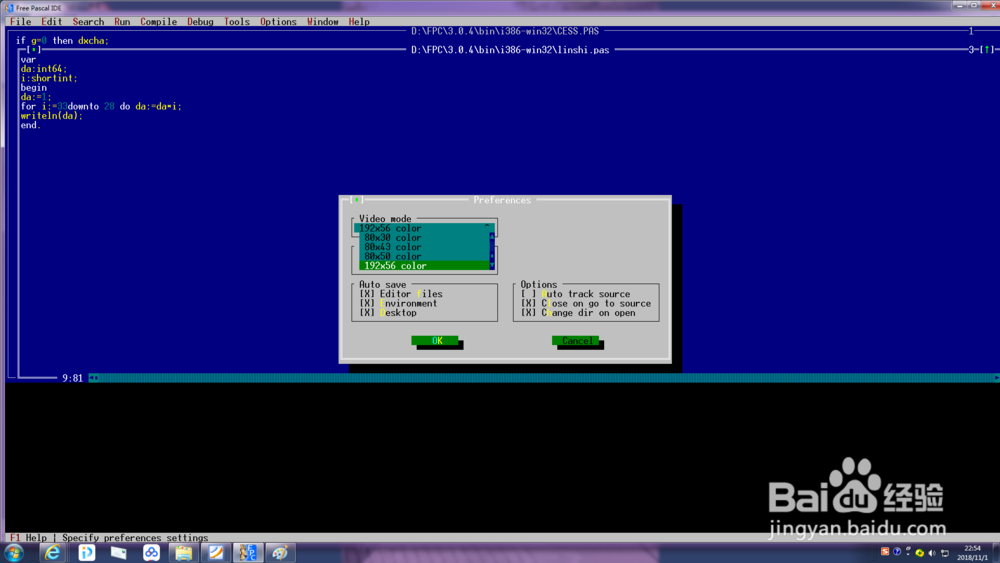Click green-yellow circular tray icon
The width and height of the screenshot is (1000, 563).
920,553
